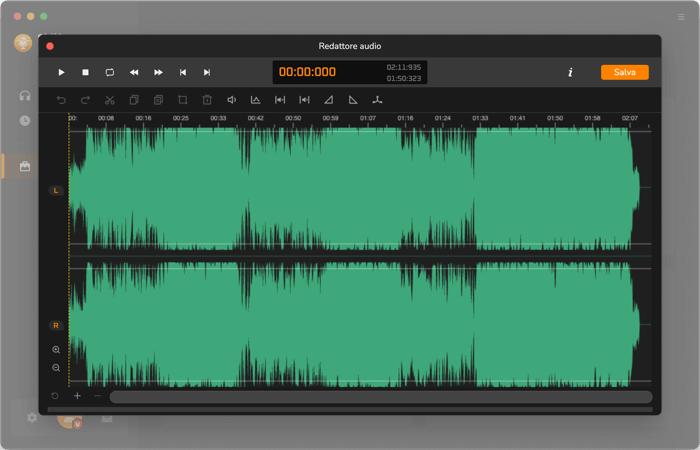Click the orange Salva button
This screenshot has width=700, height=450.
(x=625, y=72)
